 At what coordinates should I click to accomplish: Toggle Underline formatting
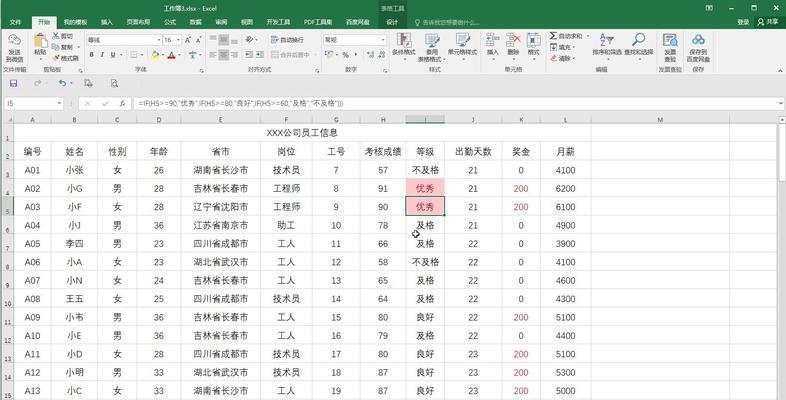[113, 55]
